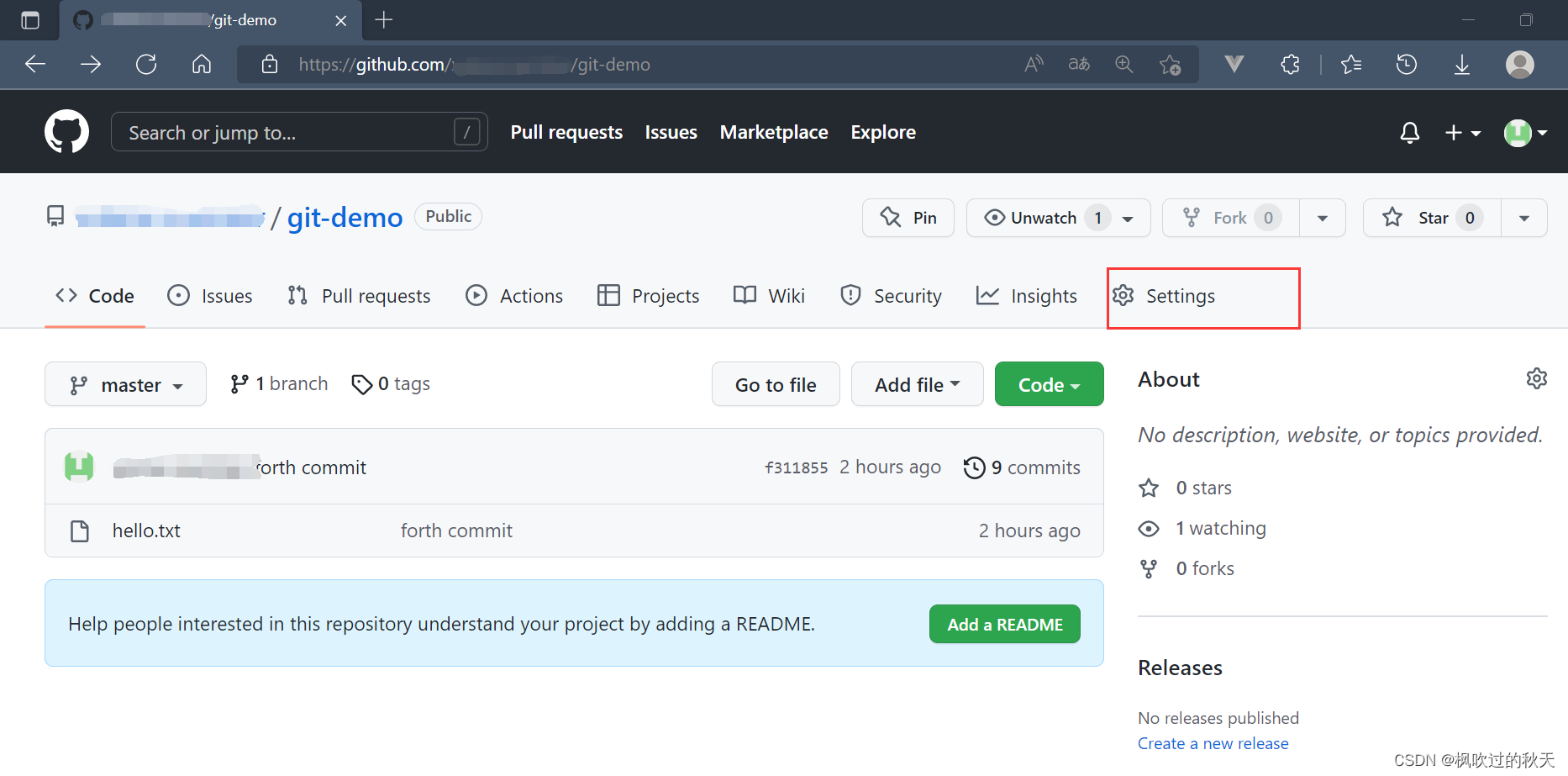This screenshot has width=1568, height=776.
Task: Go forward with browser forward arrow
Action: click(x=91, y=64)
